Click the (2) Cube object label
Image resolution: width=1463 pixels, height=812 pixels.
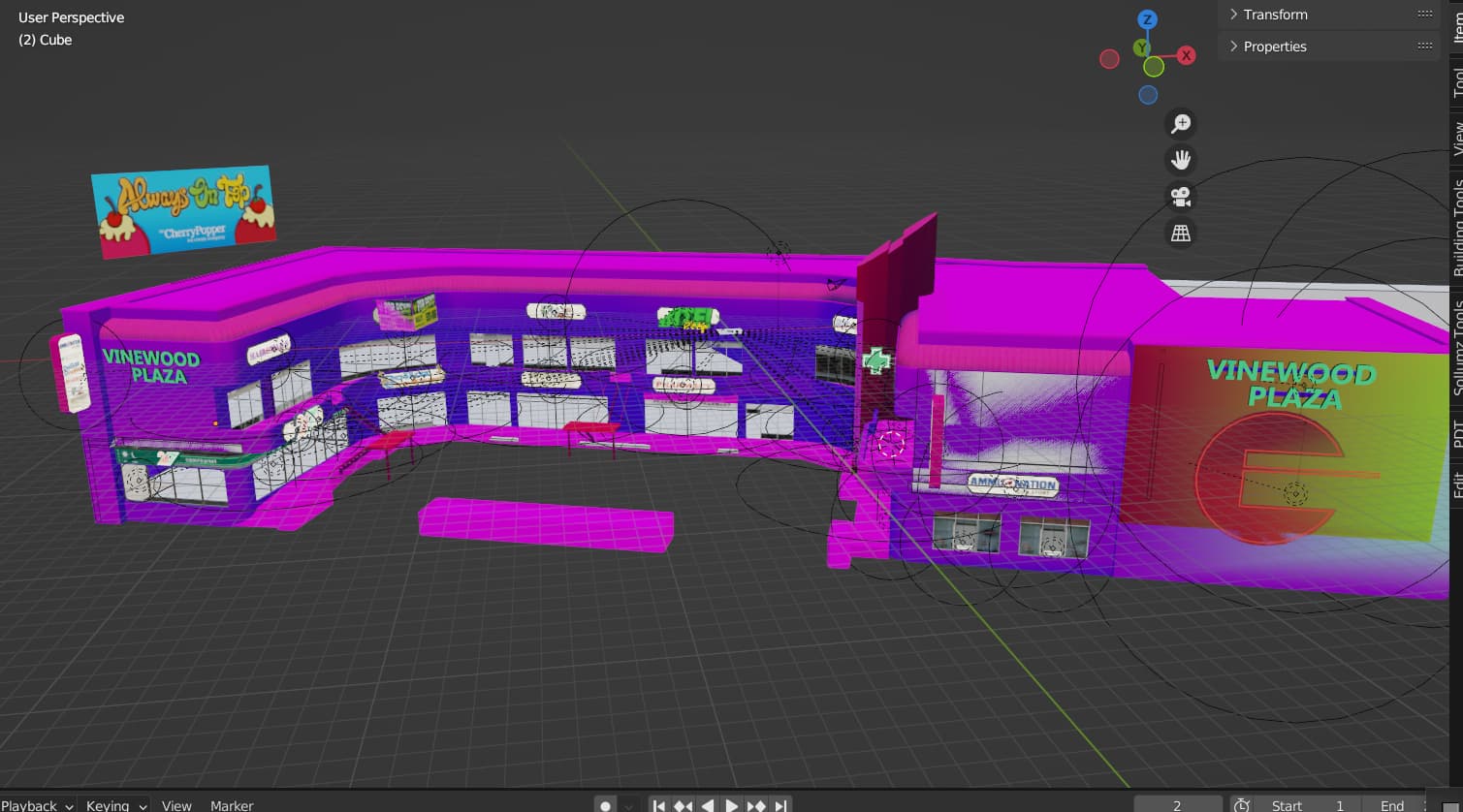click(45, 40)
